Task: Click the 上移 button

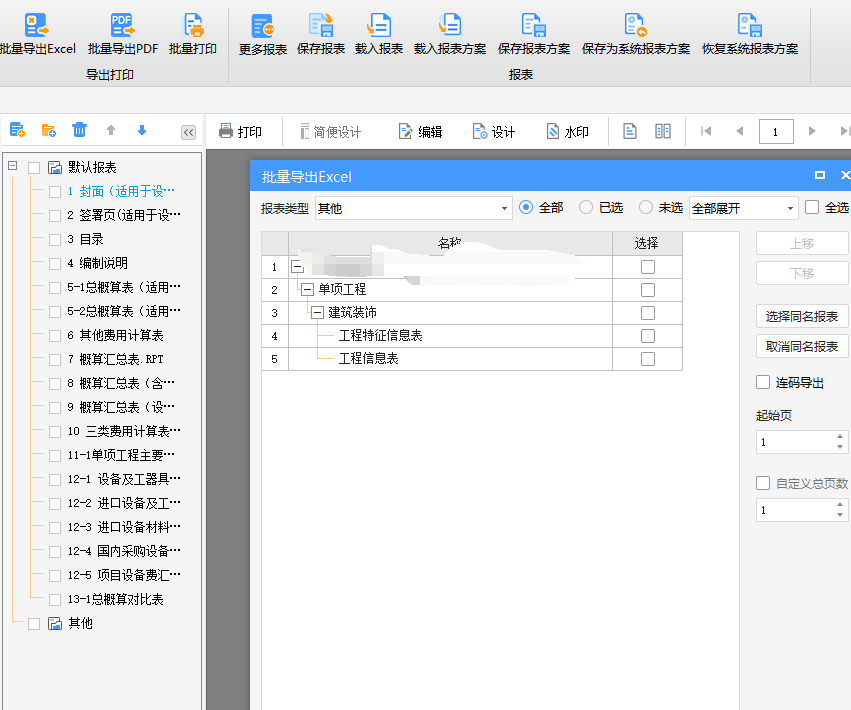Action: (x=802, y=244)
